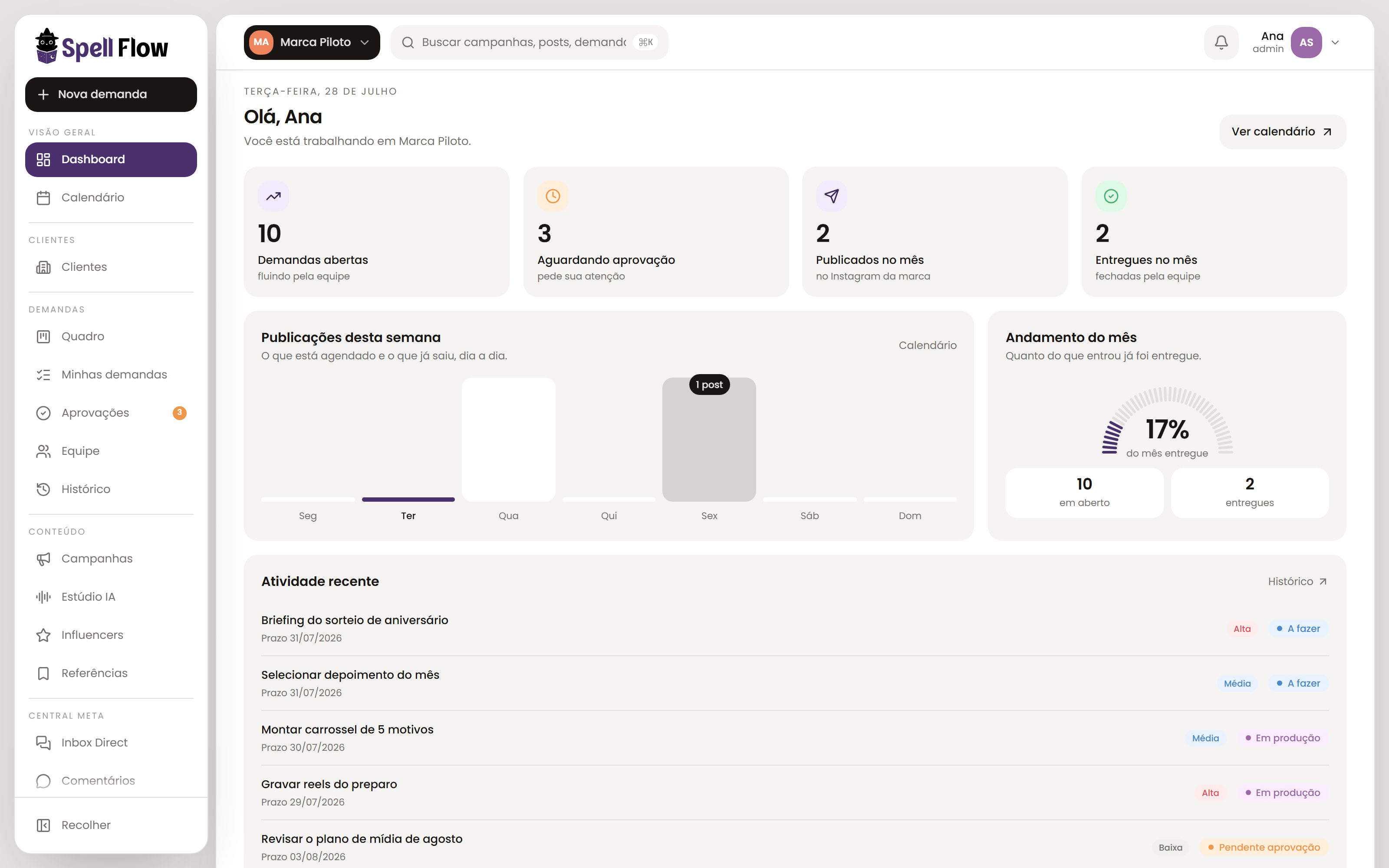Open Briefing do sorteio de aniversário
Screen dimensions: 1389x868
[x=795, y=628]
